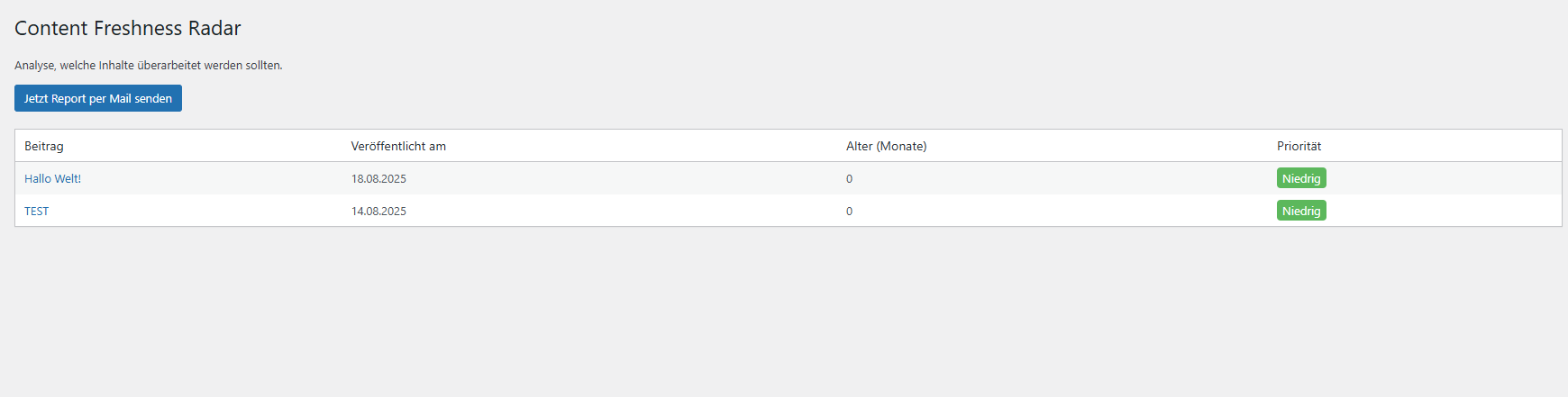The image size is (1568, 397).
Task: Click the age value of TEST
Action: (849, 211)
